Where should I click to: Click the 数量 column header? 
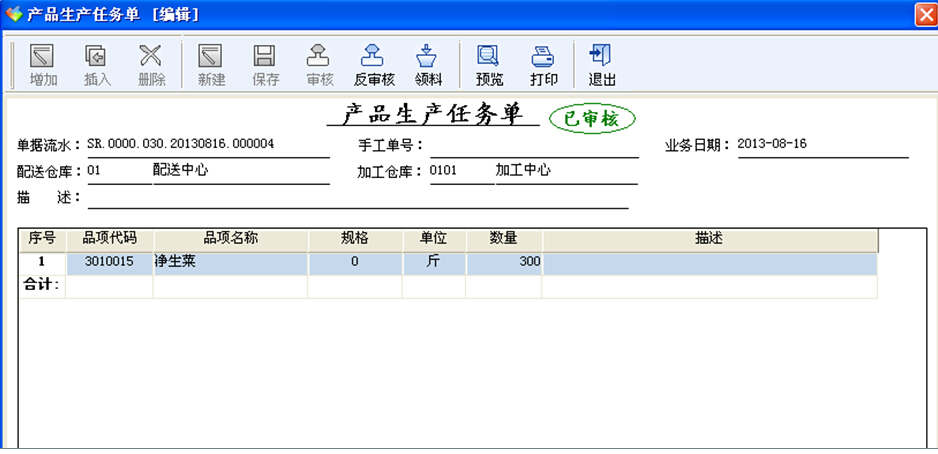click(503, 239)
